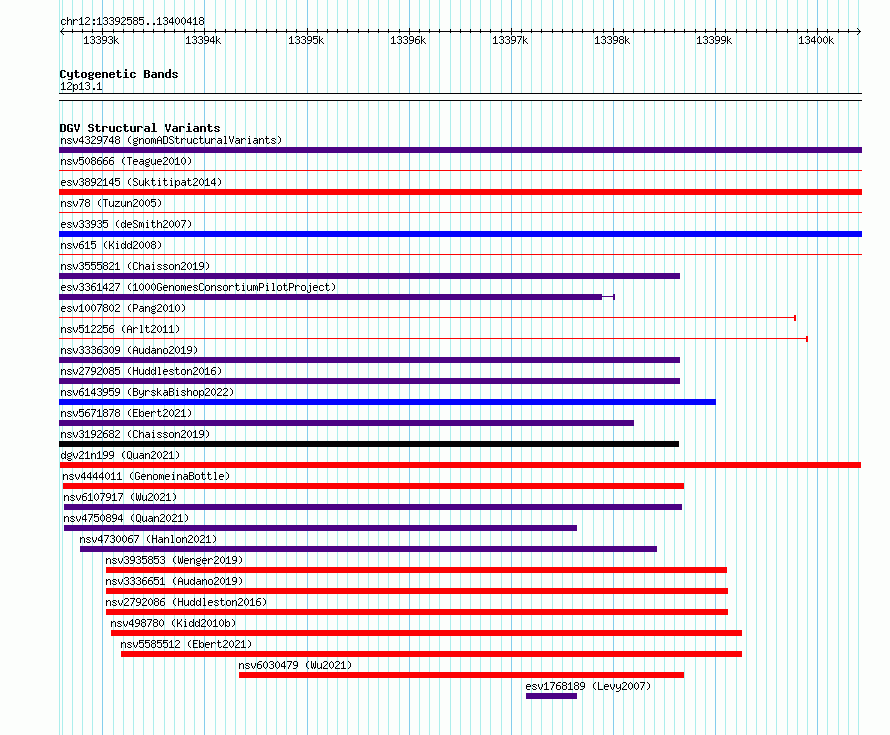Click the red bar under dgv21n199
Image resolution: width=890 pixels, height=735 pixels.
click(x=460, y=465)
